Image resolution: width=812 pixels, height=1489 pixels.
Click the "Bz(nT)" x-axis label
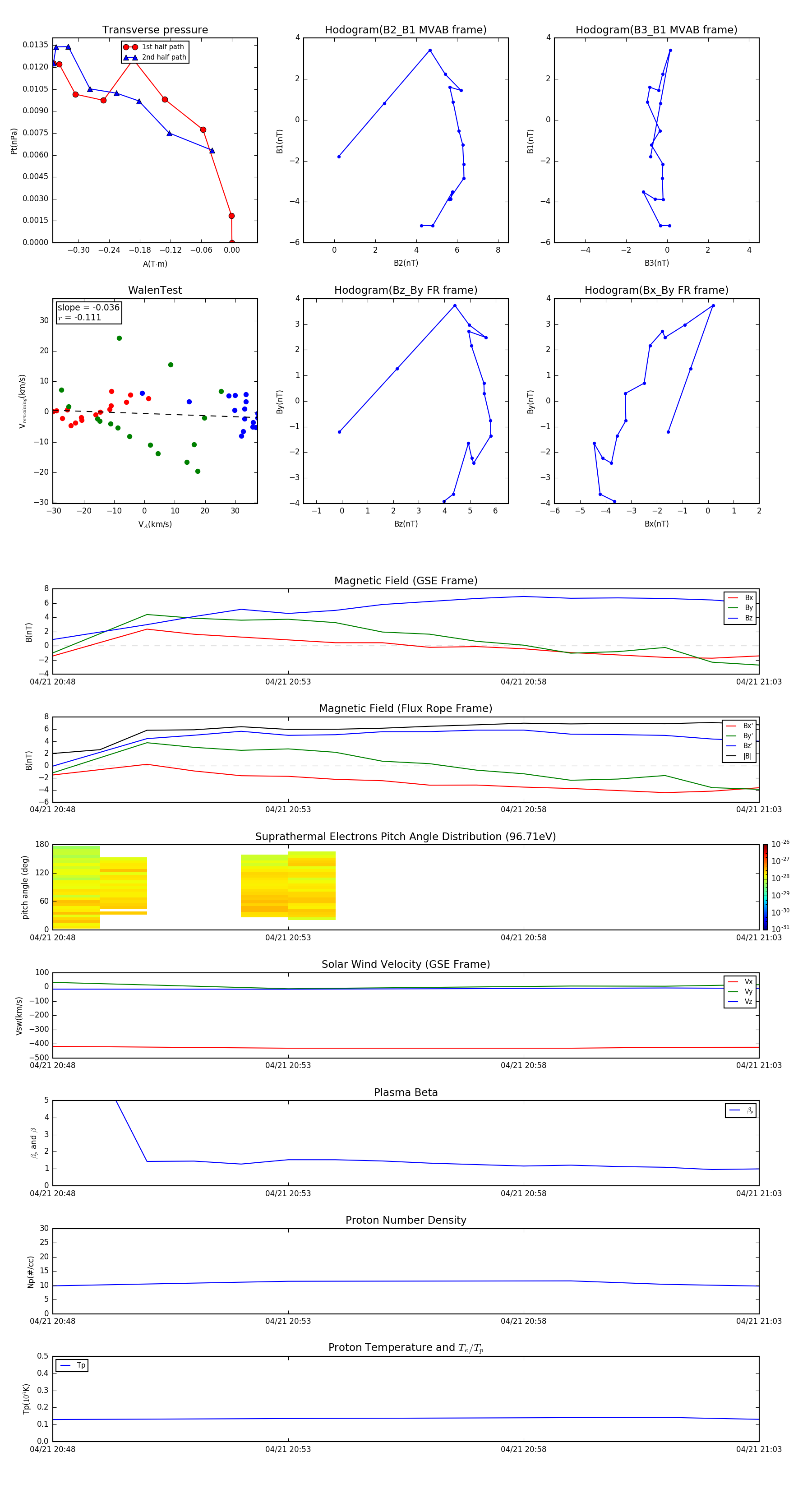[x=406, y=524]
